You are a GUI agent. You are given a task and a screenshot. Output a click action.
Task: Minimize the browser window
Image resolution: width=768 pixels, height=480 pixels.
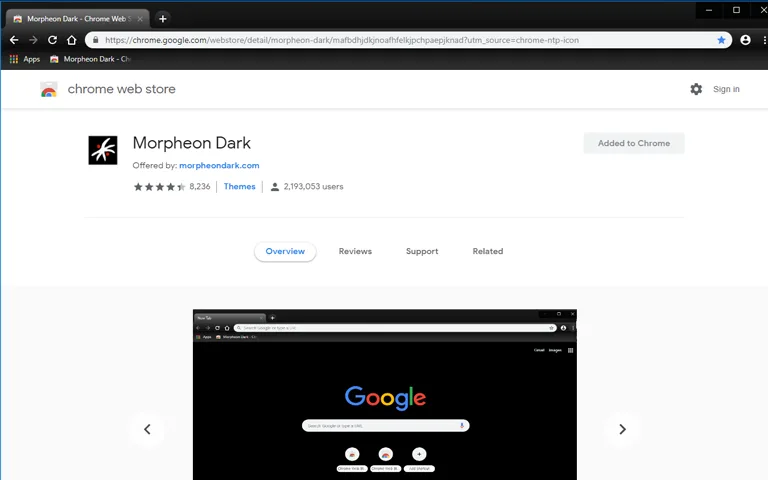[x=709, y=10]
